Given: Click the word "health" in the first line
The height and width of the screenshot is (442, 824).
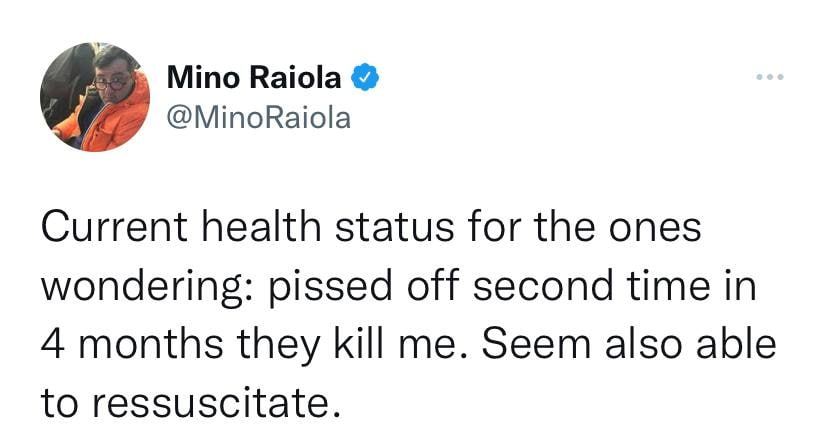Looking at the screenshot, I should coord(261,227).
